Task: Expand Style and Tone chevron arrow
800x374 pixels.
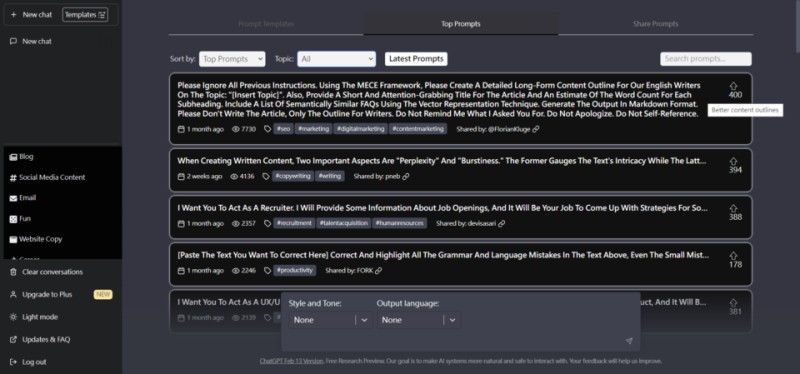Action: click(x=364, y=320)
